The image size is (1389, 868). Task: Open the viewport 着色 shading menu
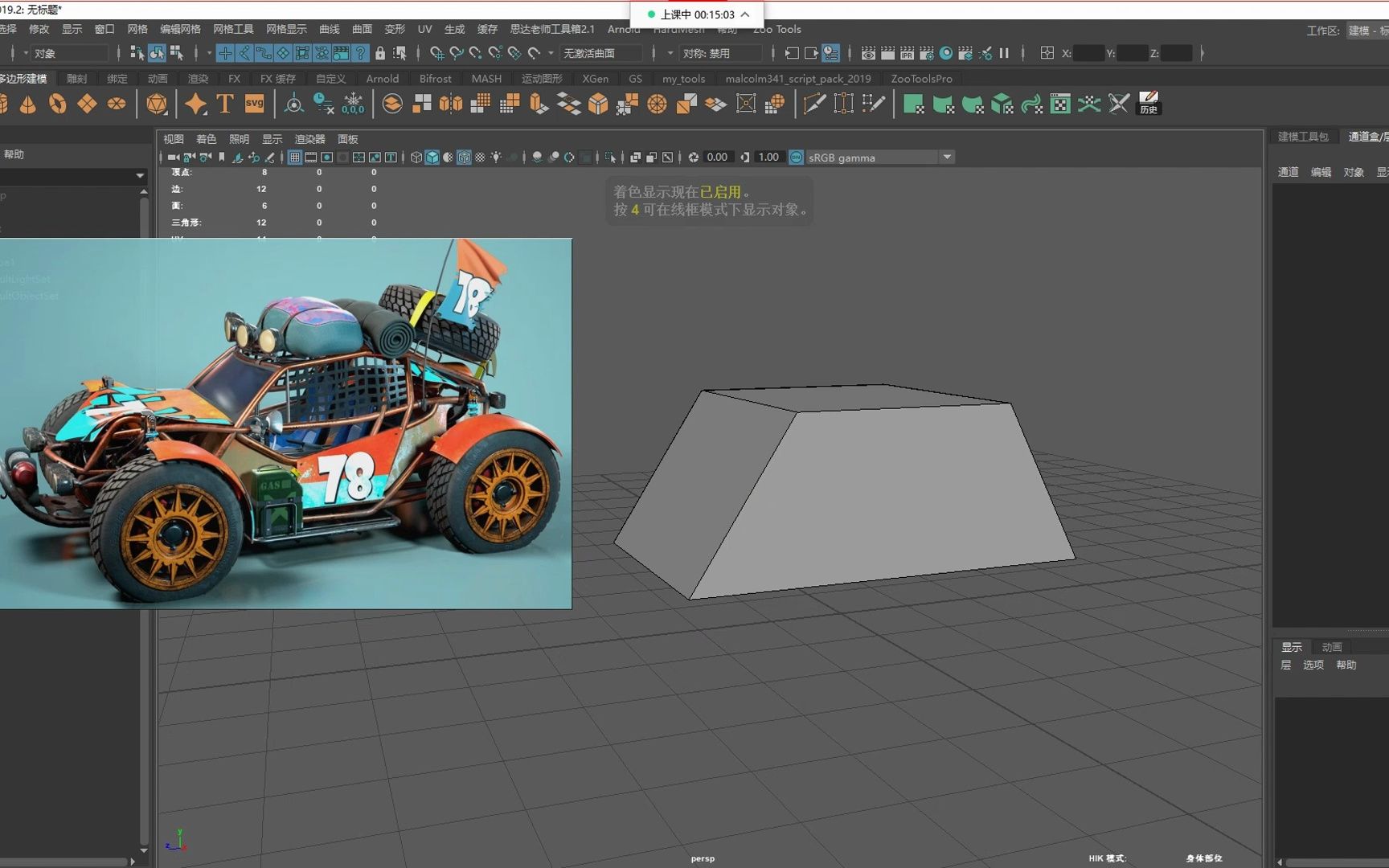tap(207, 139)
